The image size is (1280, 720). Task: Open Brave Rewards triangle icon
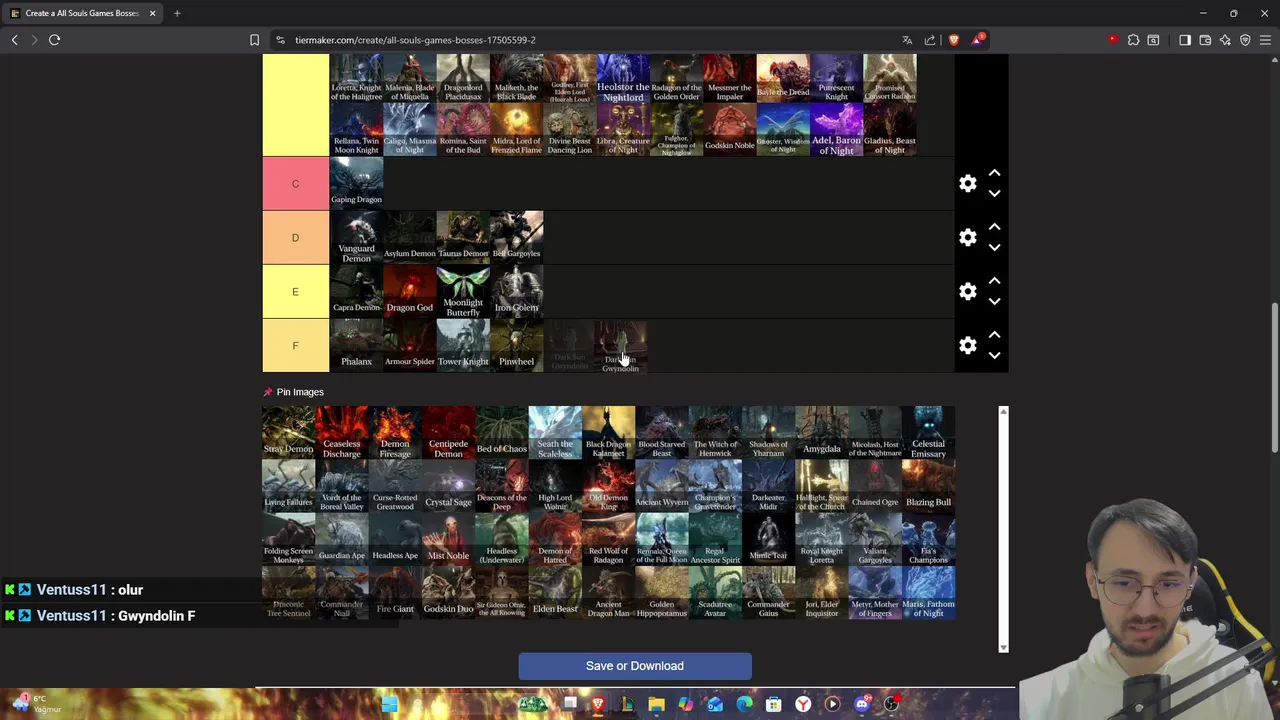tap(977, 40)
